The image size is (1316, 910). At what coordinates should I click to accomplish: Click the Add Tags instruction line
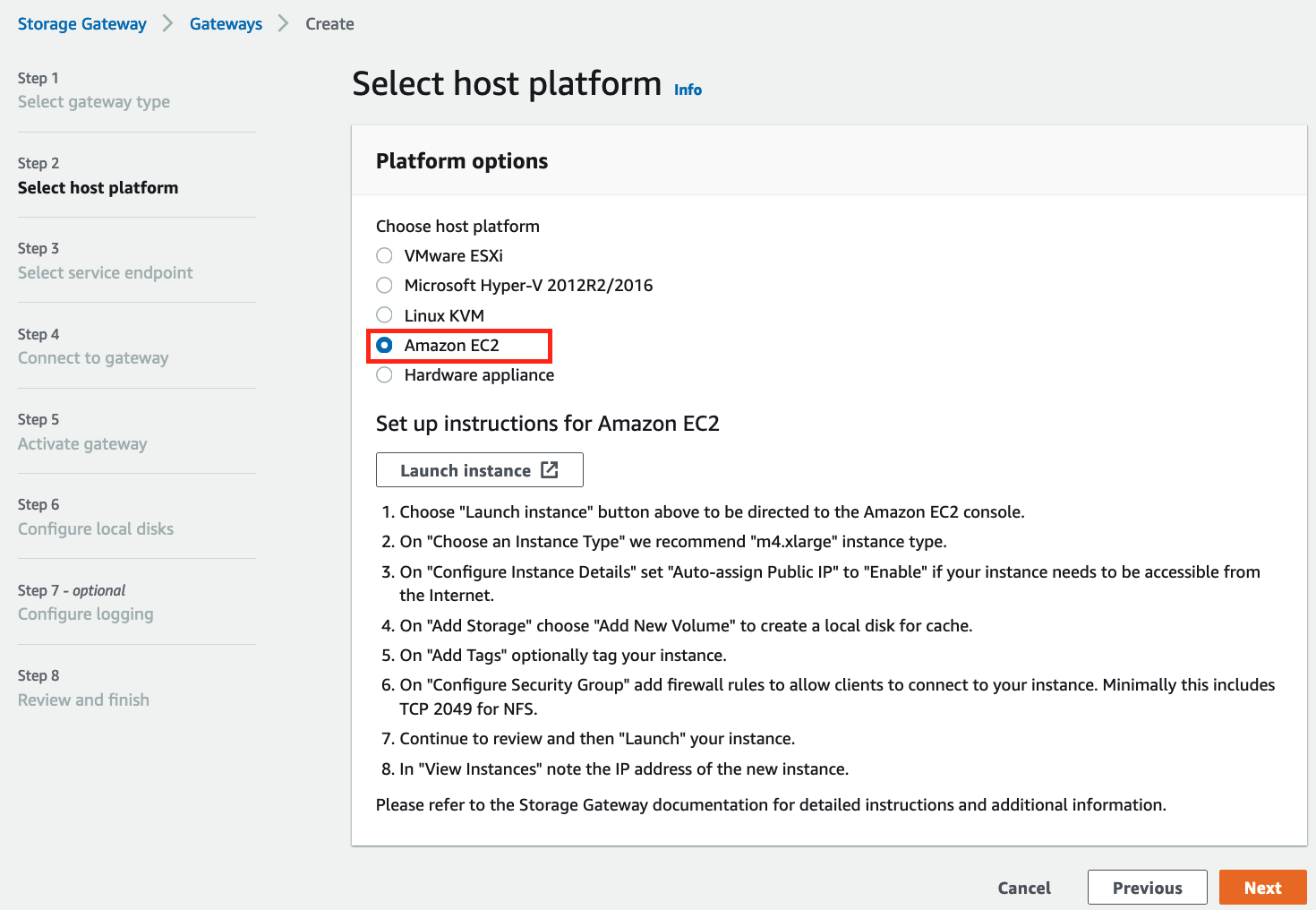pos(563,655)
